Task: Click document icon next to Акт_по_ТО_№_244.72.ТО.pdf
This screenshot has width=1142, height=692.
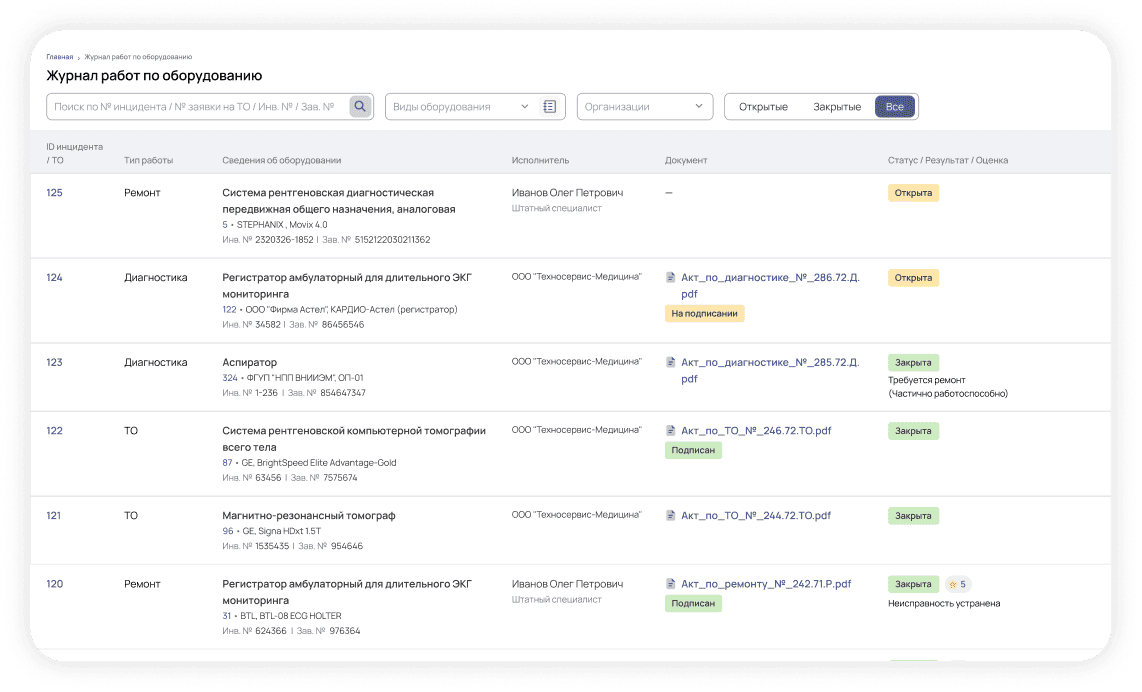Action: (670, 515)
